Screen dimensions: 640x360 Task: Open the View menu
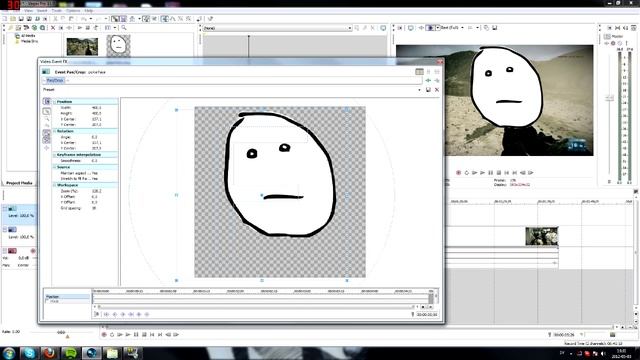coord(28,11)
